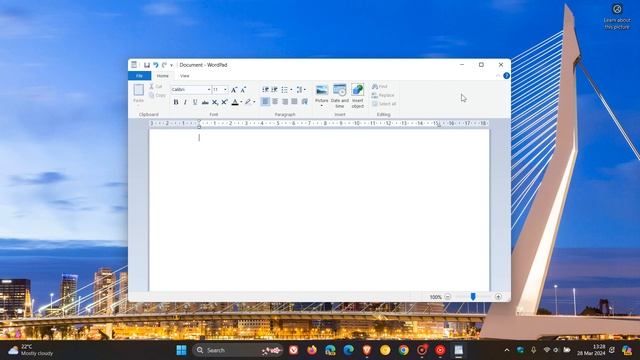
Task: Click the WordPad app menu icon in the title bar
Action: click(x=134, y=65)
